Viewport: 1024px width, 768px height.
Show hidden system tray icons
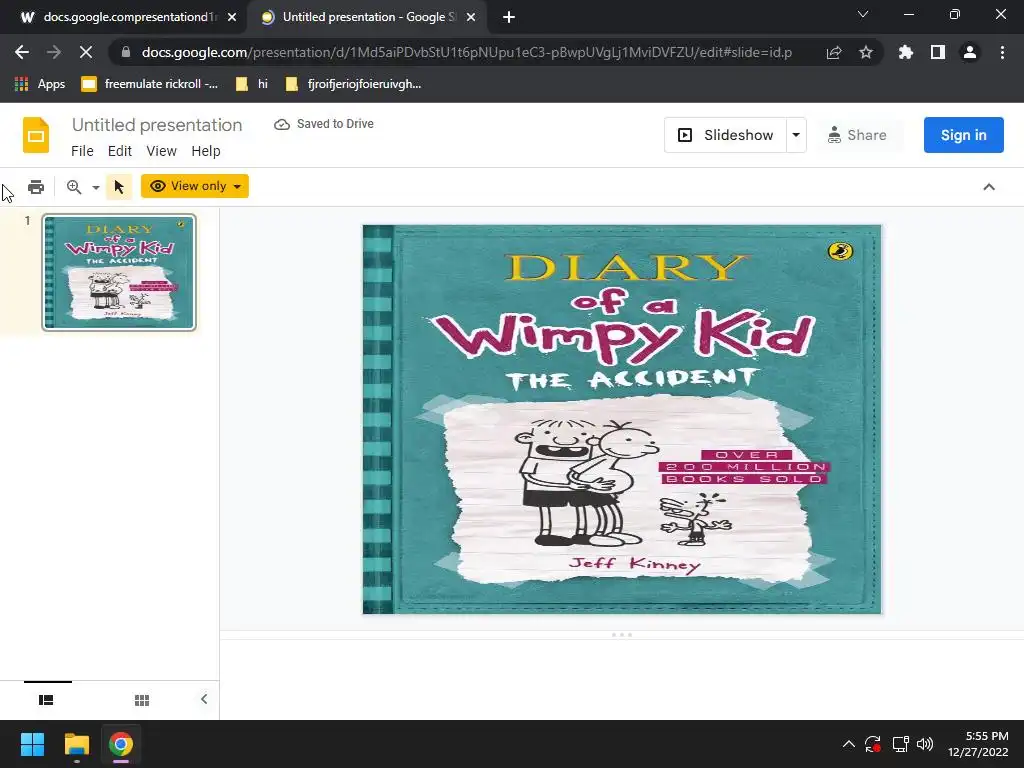point(848,744)
